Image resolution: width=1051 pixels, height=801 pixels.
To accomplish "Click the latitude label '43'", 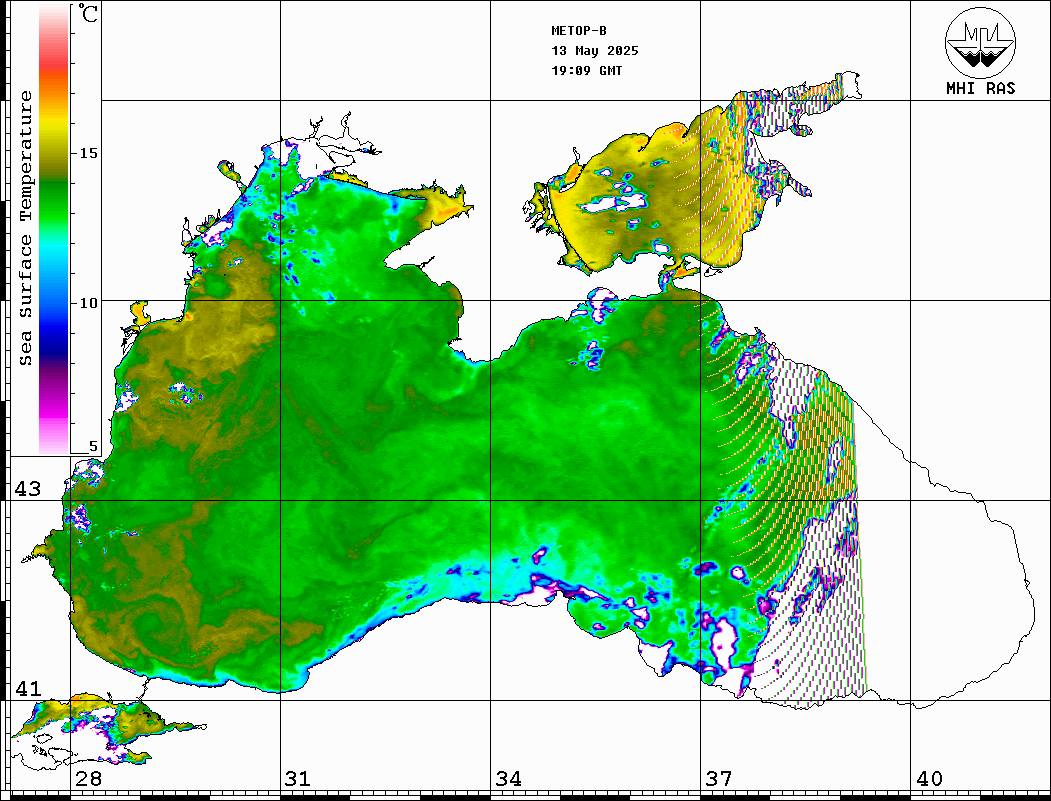I will [28, 489].
